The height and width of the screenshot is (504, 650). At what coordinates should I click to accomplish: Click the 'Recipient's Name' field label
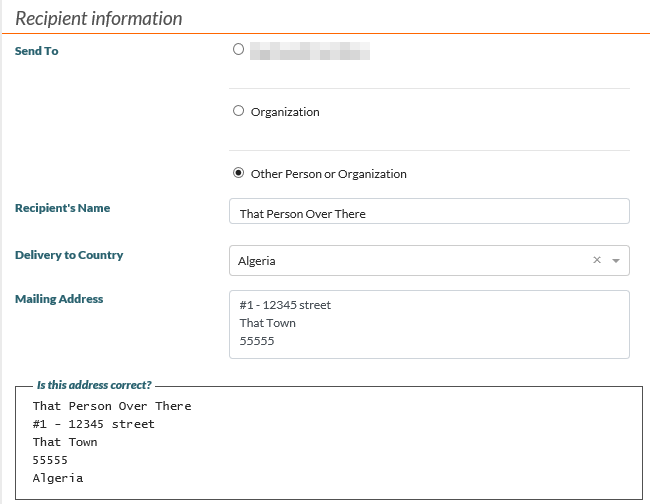coord(62,208)
